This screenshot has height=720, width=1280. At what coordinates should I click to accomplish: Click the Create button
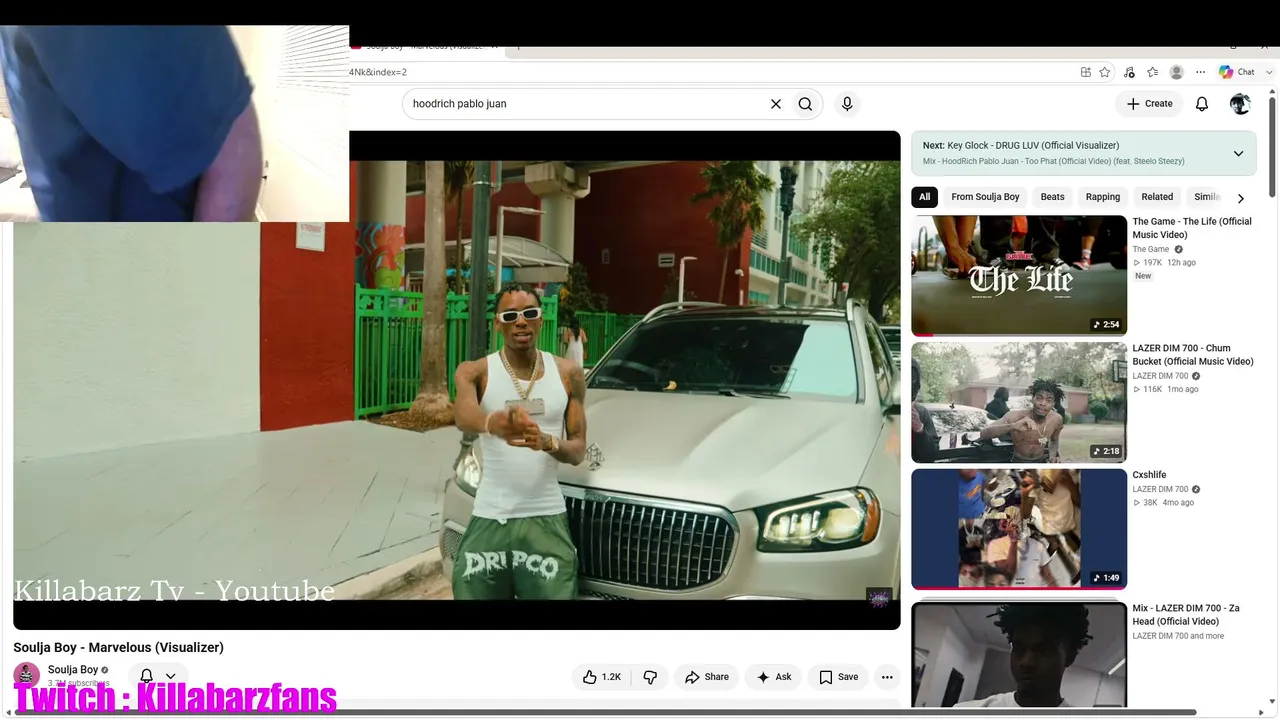pyautogui.click(x=1149, y=104)
